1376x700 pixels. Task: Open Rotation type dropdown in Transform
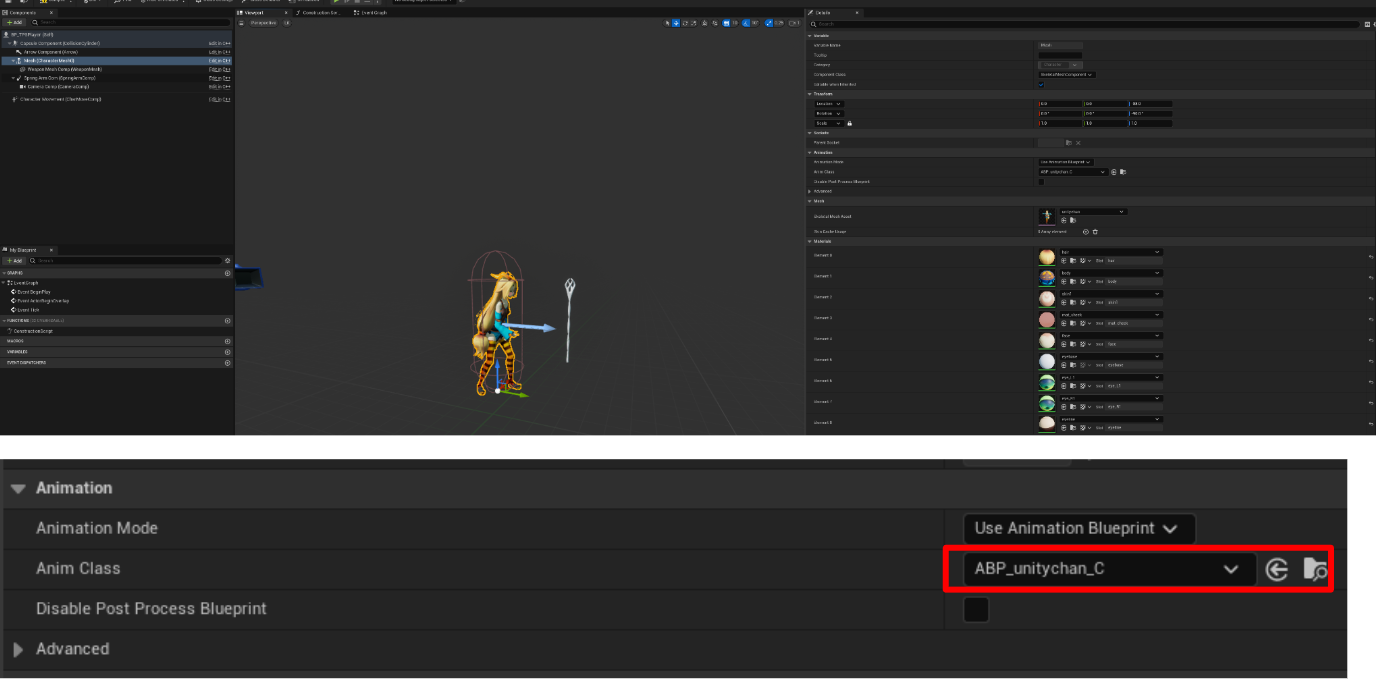tap(829, 114)
